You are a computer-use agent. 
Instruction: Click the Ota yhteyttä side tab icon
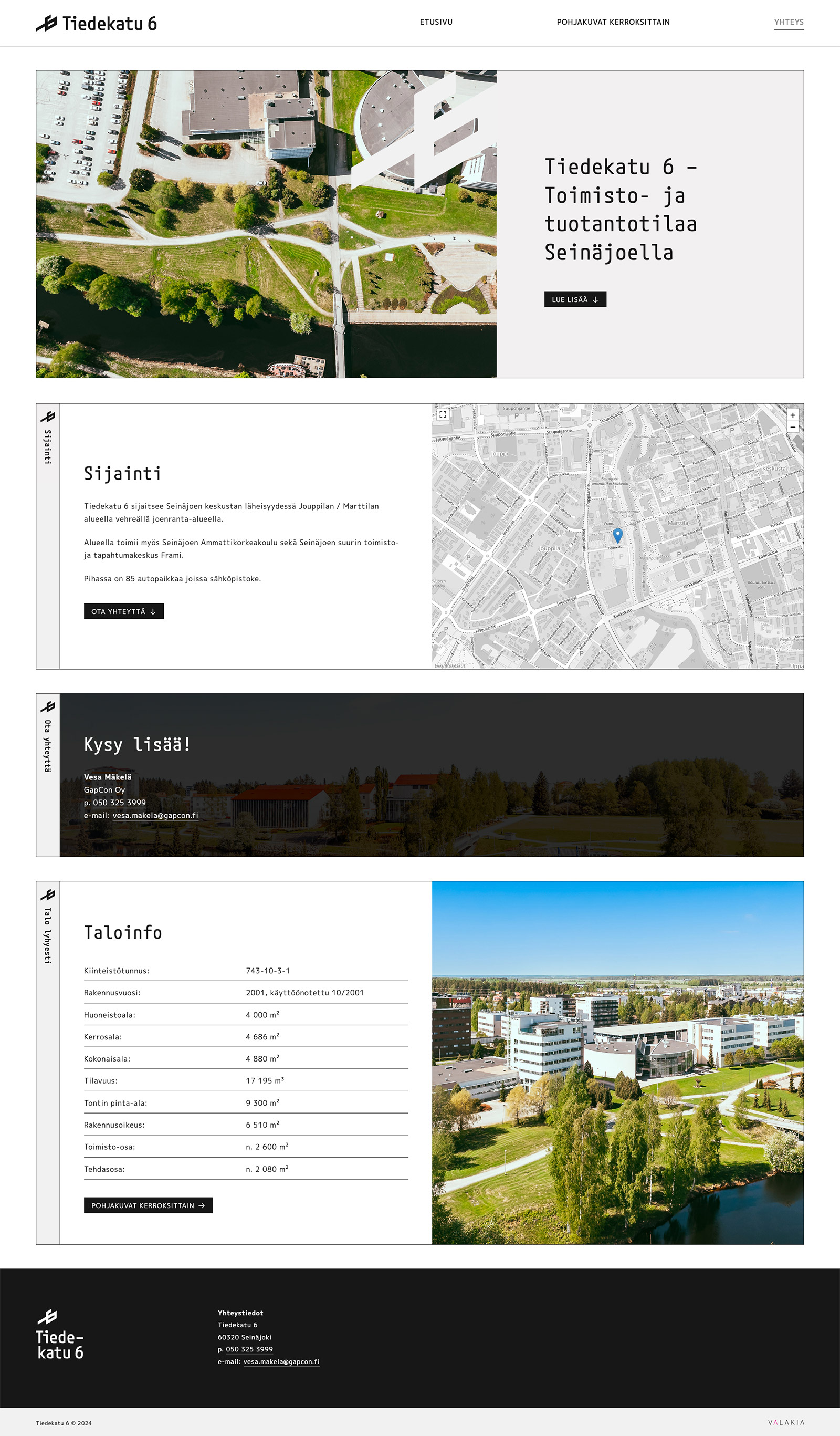click(x=48, y=706)
